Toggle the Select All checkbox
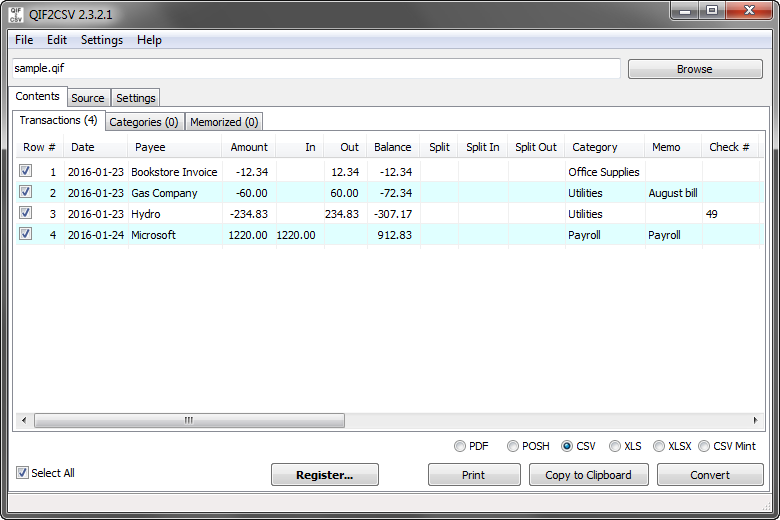 click(x=23, y=473)
